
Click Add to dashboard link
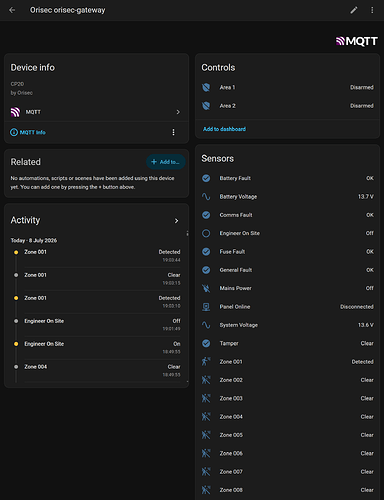point(224,129)
